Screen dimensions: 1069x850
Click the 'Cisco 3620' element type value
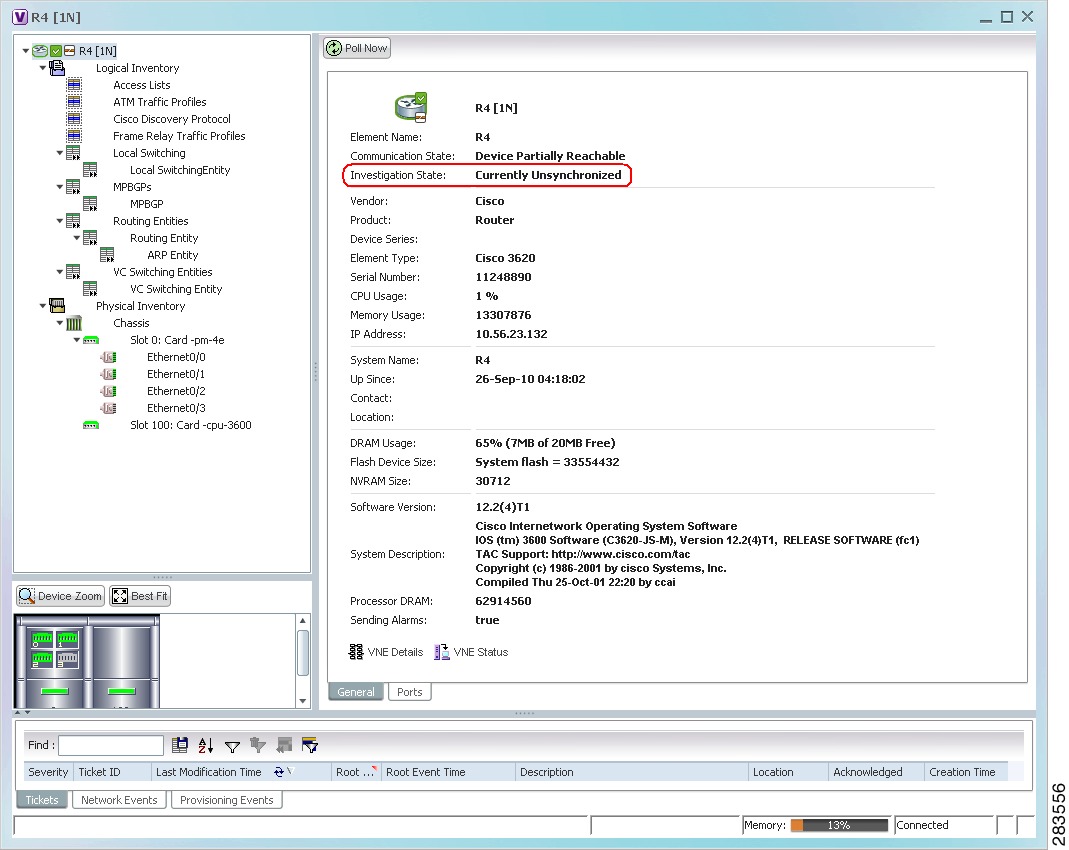tap(505, 258)
